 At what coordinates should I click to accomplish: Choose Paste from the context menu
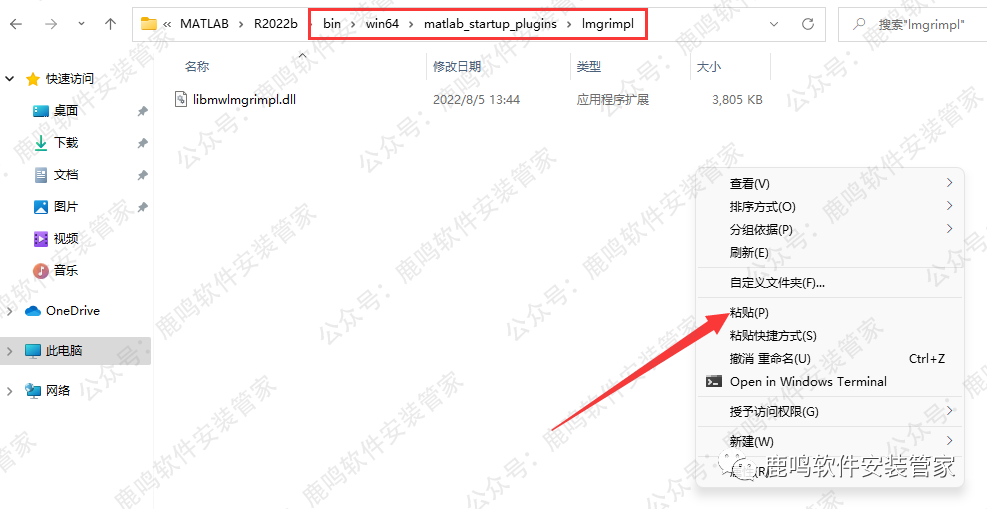click(749, 313)
